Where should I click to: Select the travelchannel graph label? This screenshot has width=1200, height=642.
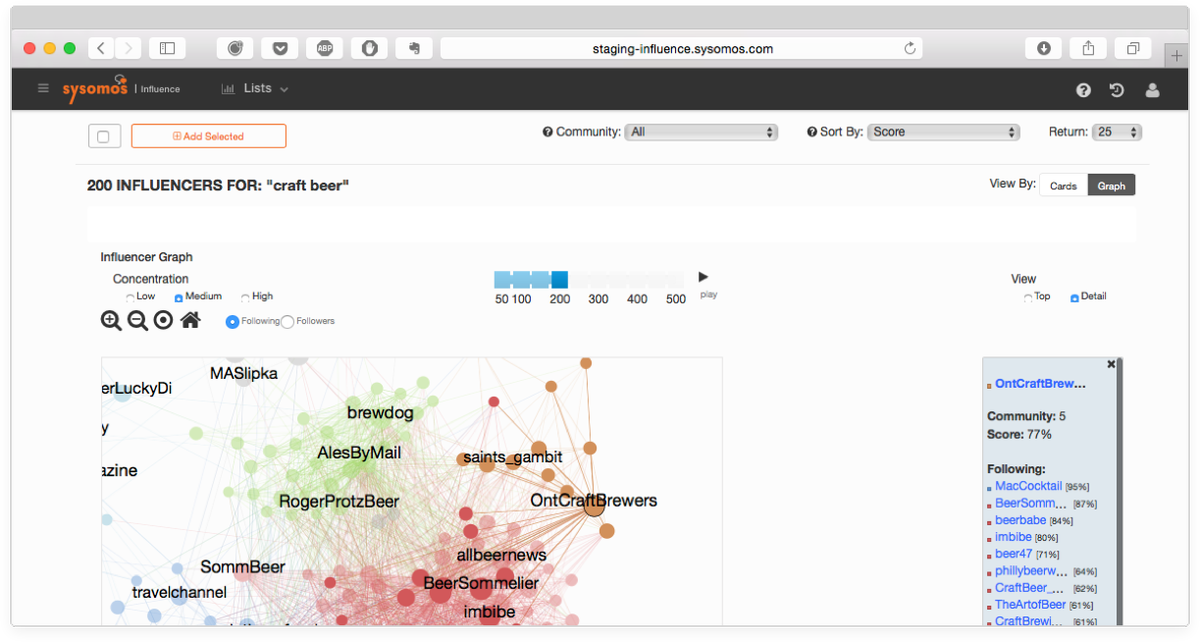point(179,592)
